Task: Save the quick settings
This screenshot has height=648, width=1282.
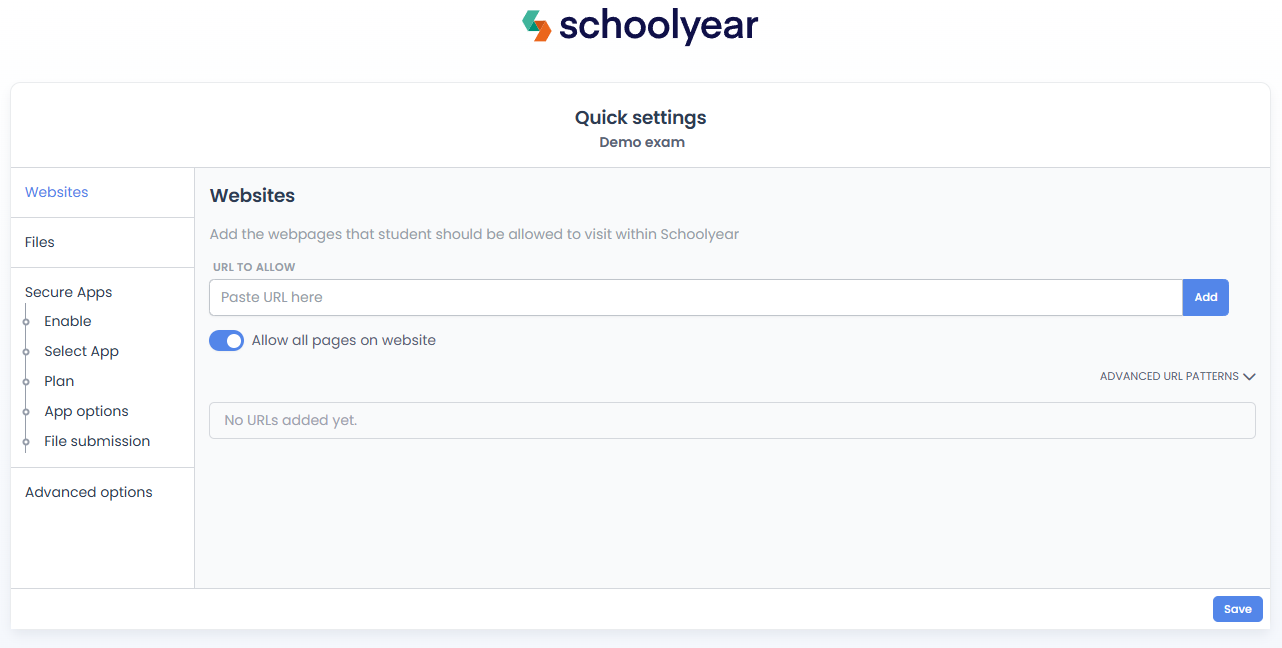Action: point(1238,609)
